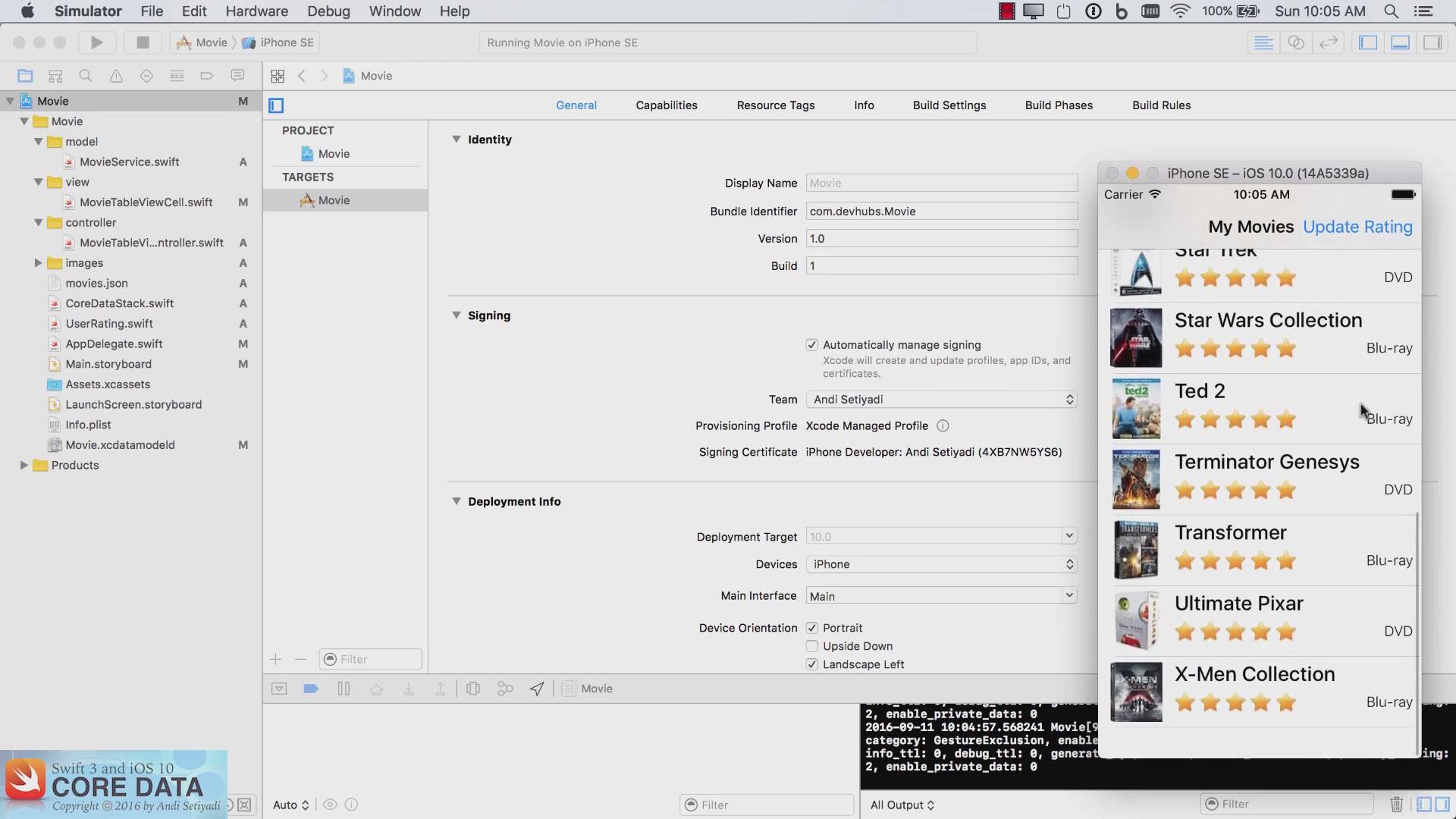Image resolution: width=1456 pixels, height=819 pixels.
Task: Open the debug view hierarchy icon
Action: [473, 689]
